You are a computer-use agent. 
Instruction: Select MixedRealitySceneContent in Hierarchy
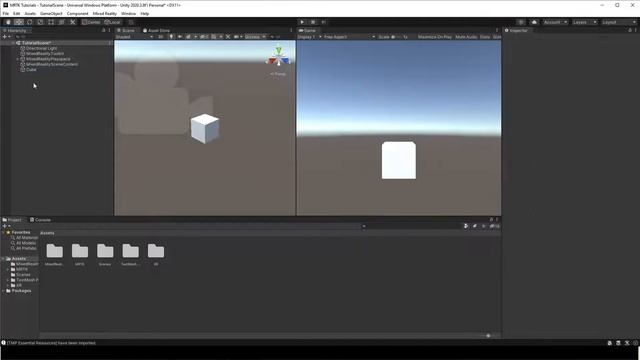[51, 64]
